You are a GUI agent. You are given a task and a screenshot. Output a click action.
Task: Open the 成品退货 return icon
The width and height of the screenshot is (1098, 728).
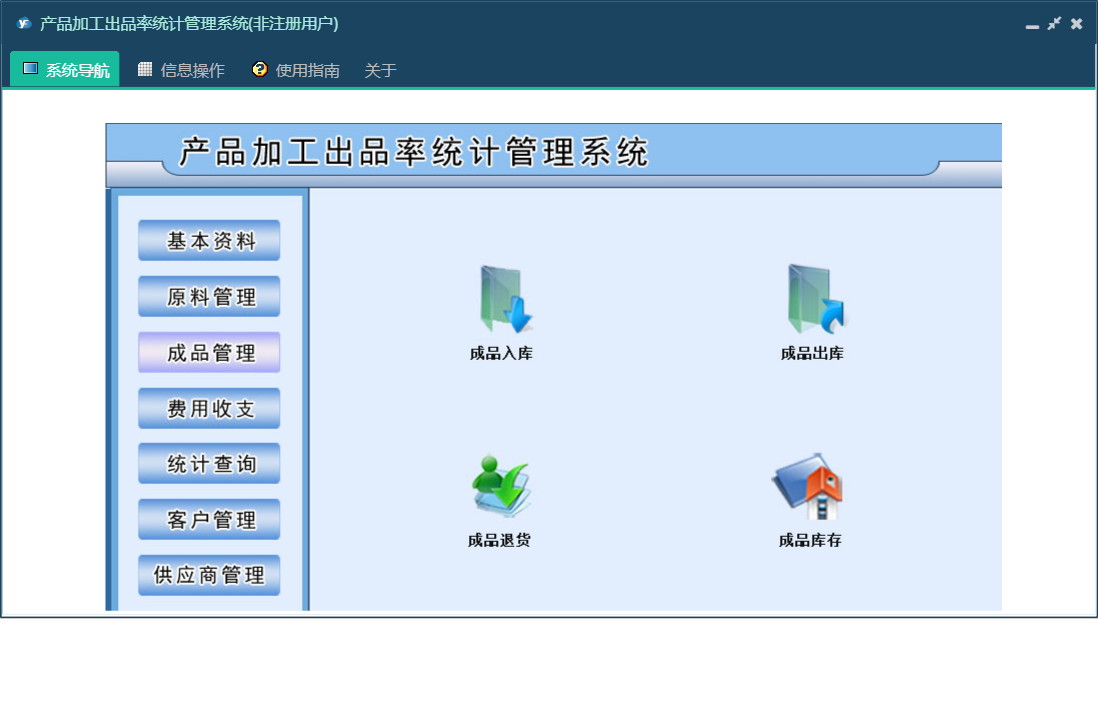pos(501,486)
